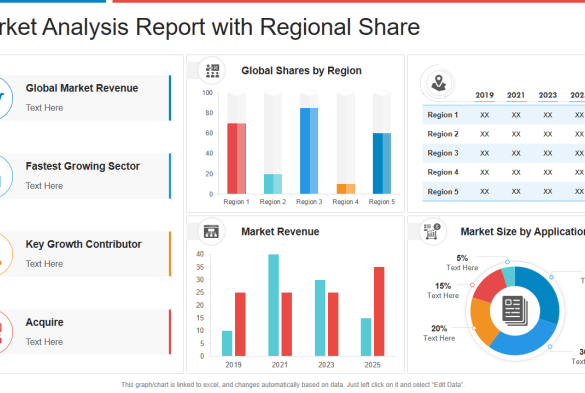Click the map location pin icon

coord(438,83)
